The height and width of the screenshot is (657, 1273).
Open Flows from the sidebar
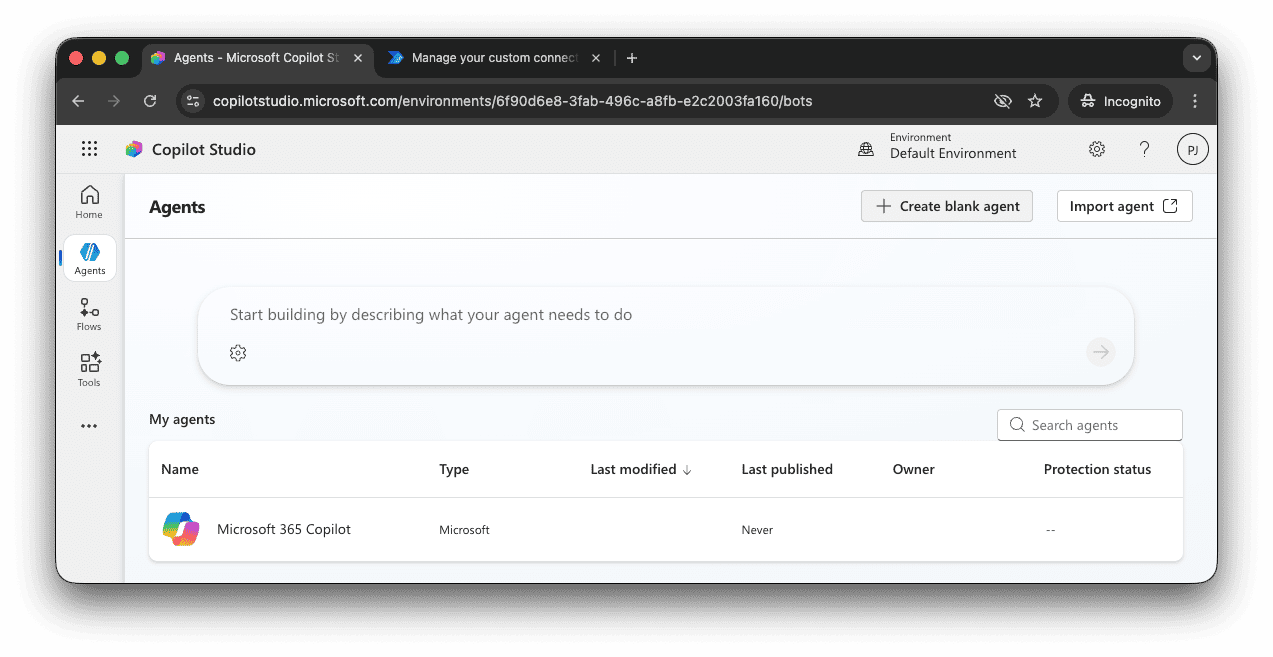tap(89, 314)
